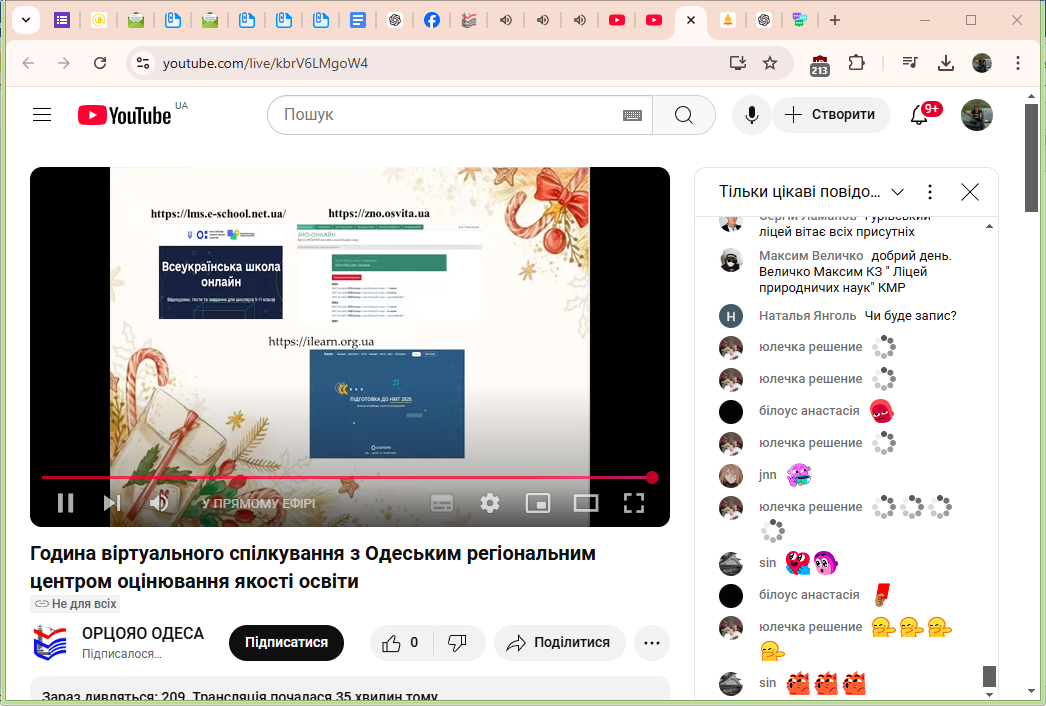This screenshot has width=1046, height=706.
Task: Skip to next video
Action: [112, 503]
